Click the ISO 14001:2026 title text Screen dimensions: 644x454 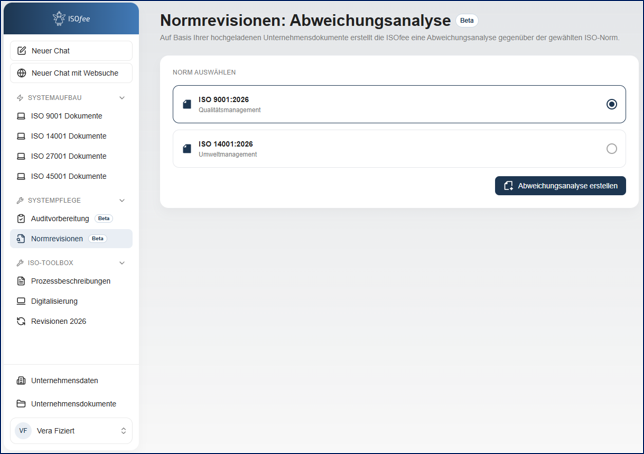pyautogui.click(x=225, y=144)
